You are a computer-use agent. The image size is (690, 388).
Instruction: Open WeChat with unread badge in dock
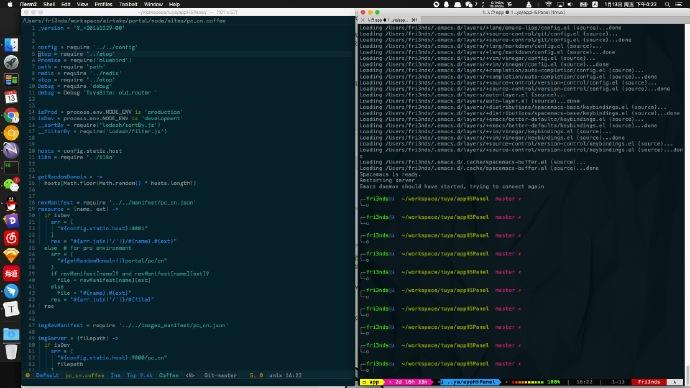[11, 185]
